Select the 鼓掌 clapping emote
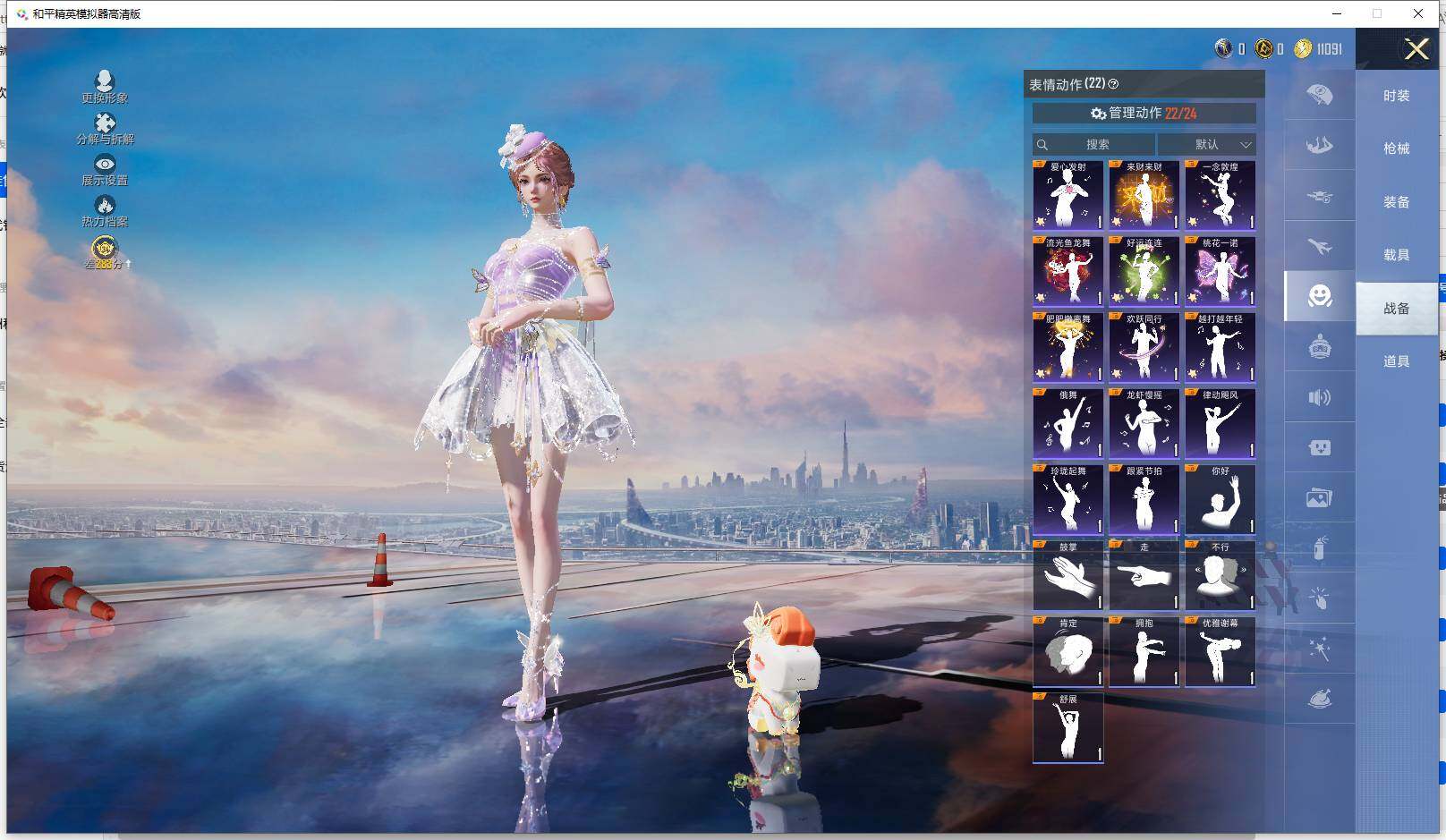This screenshot has height=840, width=1446. click(x=1067, y=575)
